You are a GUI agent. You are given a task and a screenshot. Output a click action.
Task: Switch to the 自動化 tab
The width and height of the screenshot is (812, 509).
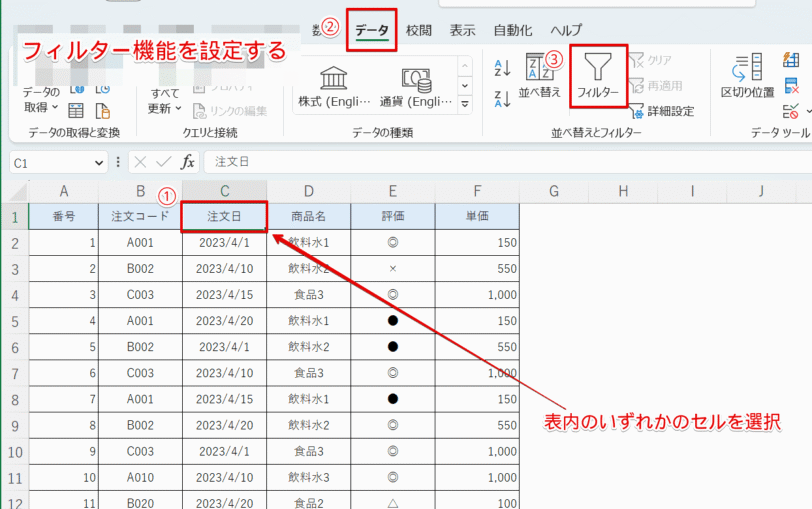click(x=513, y=30)
